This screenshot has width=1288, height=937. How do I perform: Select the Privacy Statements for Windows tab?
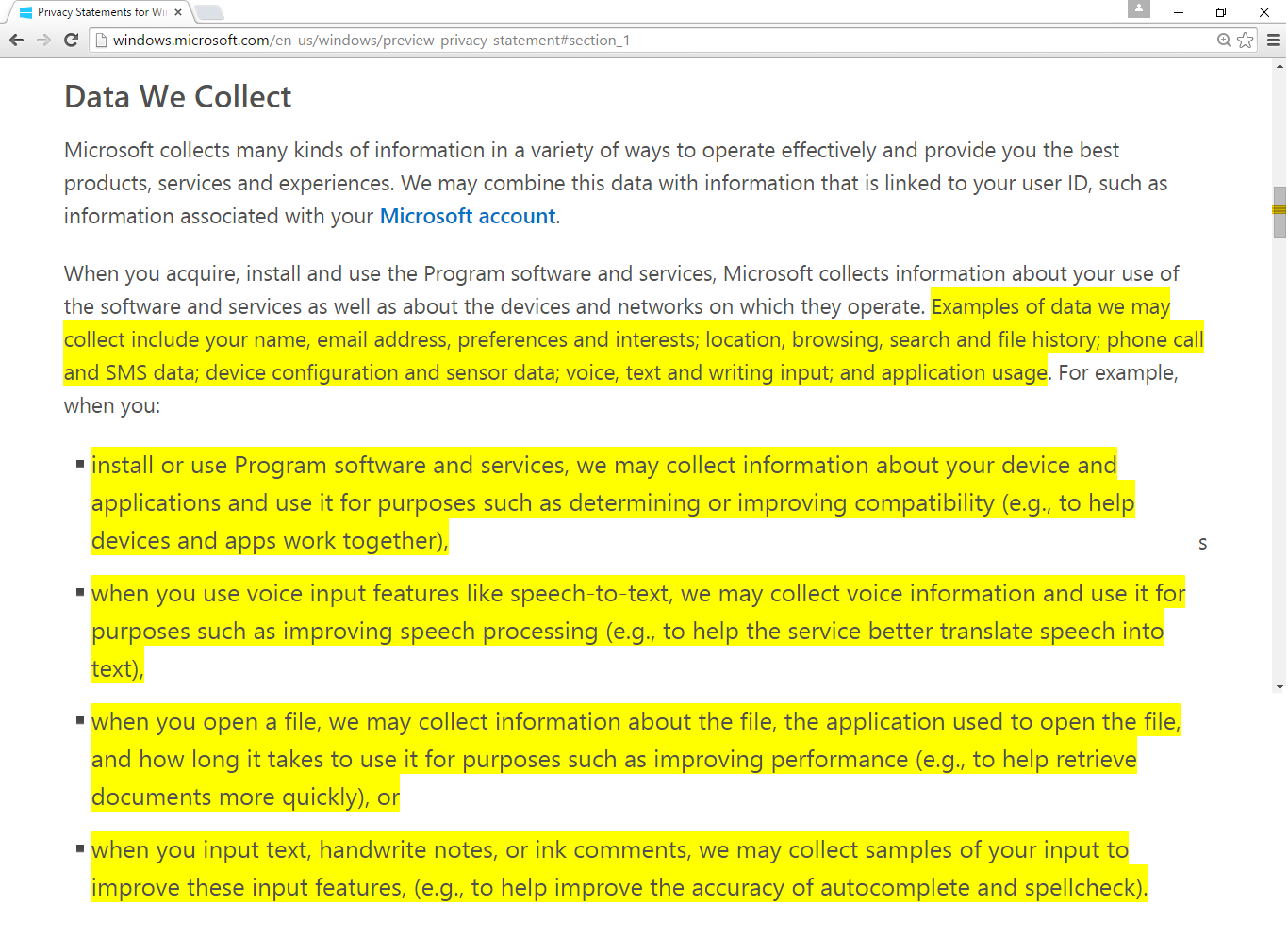[98, 12]
